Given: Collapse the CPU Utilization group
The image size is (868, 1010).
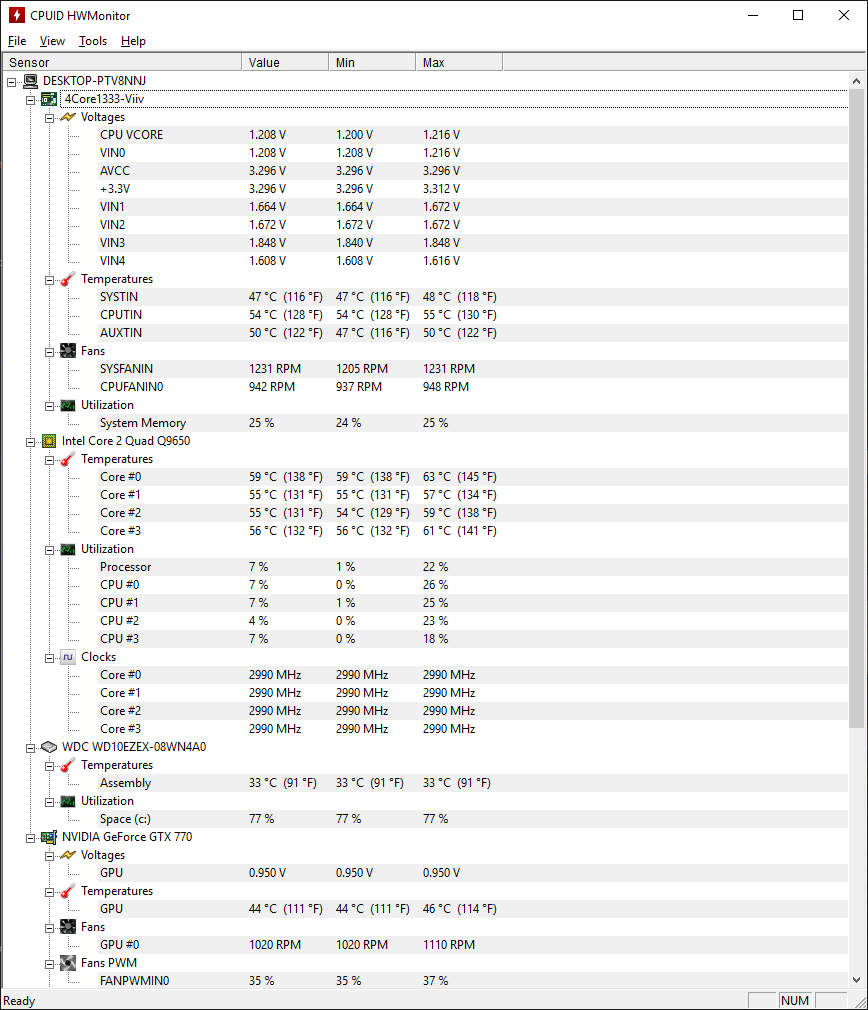Looking at the screenshot, I should coord(49,550).
